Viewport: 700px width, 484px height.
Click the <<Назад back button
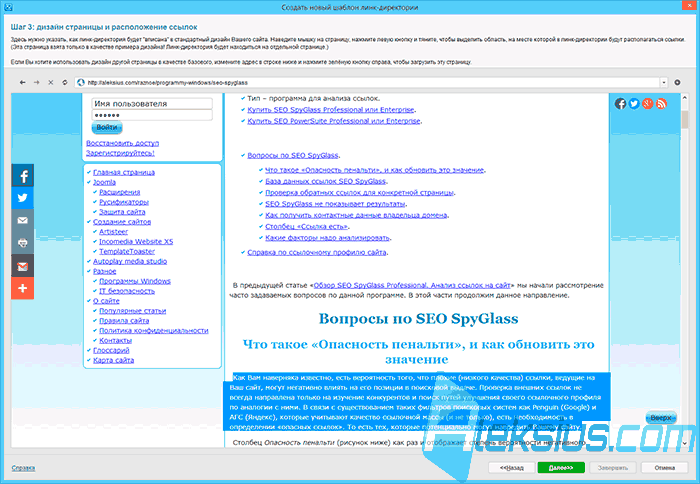click(x=512, y=468)
